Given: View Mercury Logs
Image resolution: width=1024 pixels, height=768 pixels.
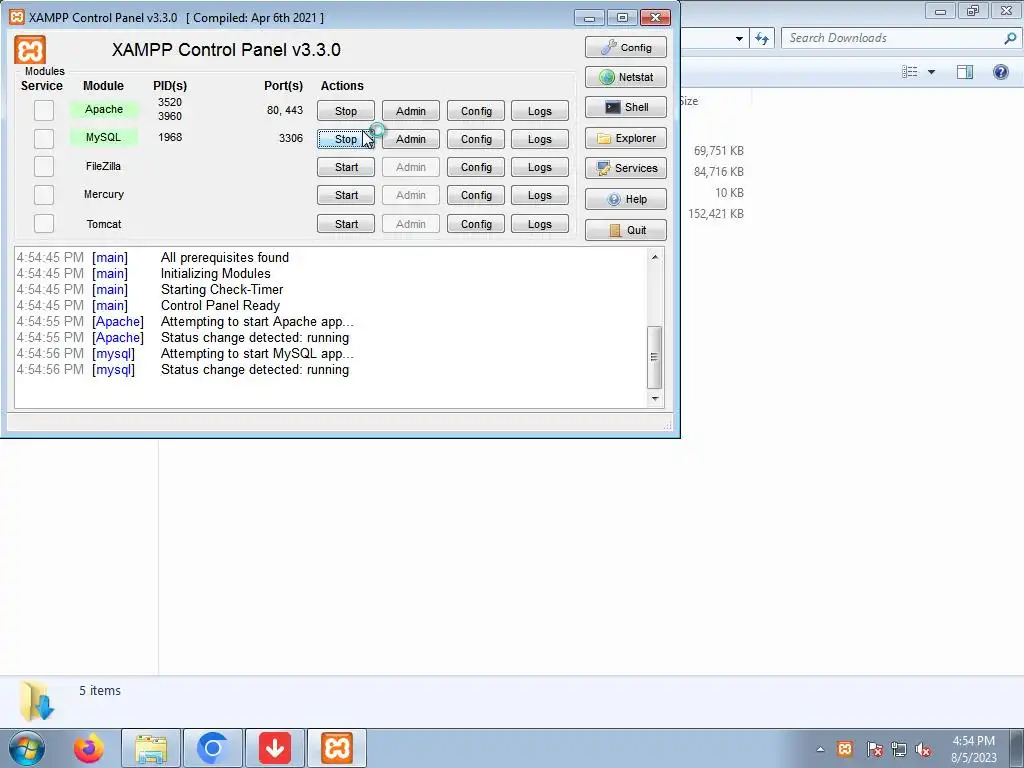Looking at the screenshot, I should tap(540, 195).
